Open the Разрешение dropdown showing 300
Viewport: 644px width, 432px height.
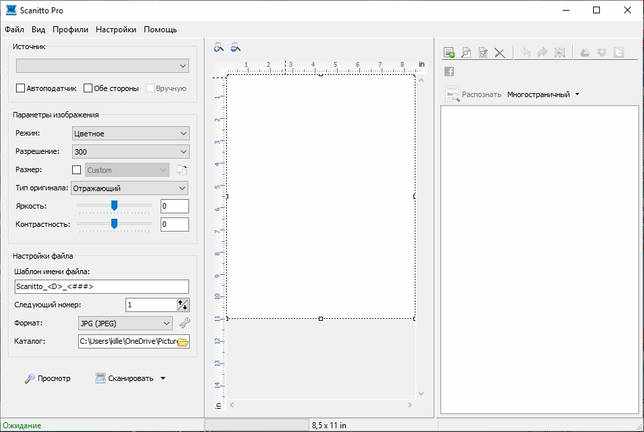(131, 152)
